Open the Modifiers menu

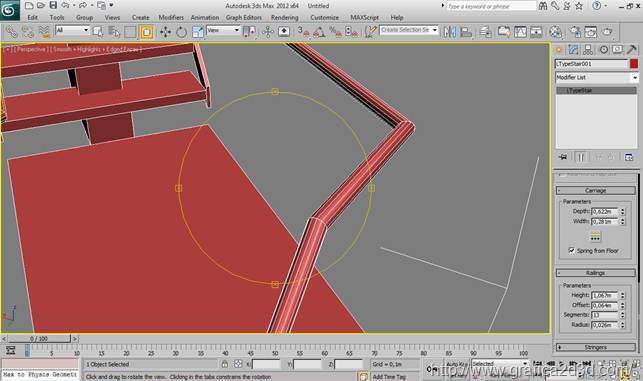pyautogui.click(x=171, y=17)
